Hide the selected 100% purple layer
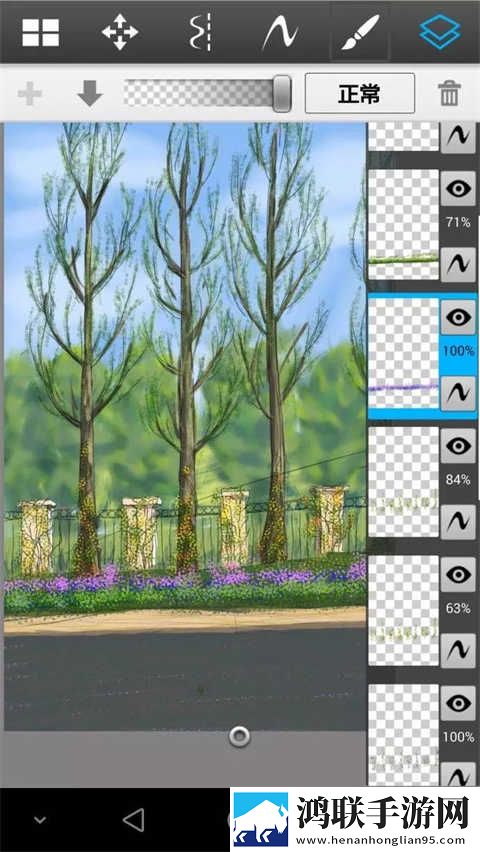 coord(458,317)
